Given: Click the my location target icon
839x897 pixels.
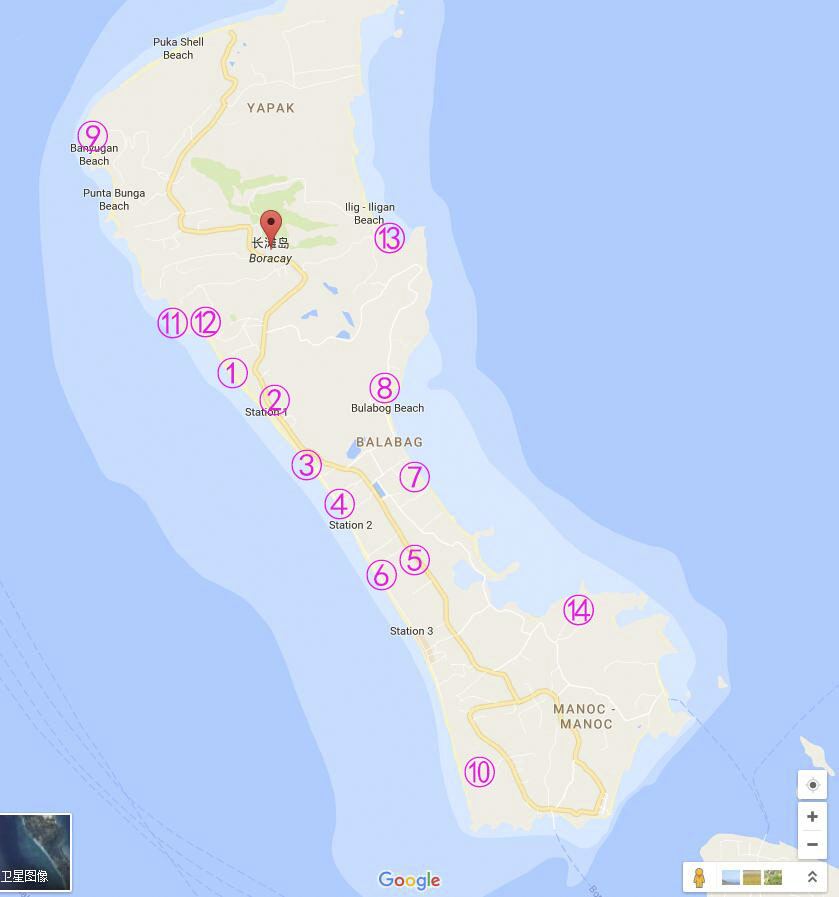Looking at the screenshot, I should [812, 785].
